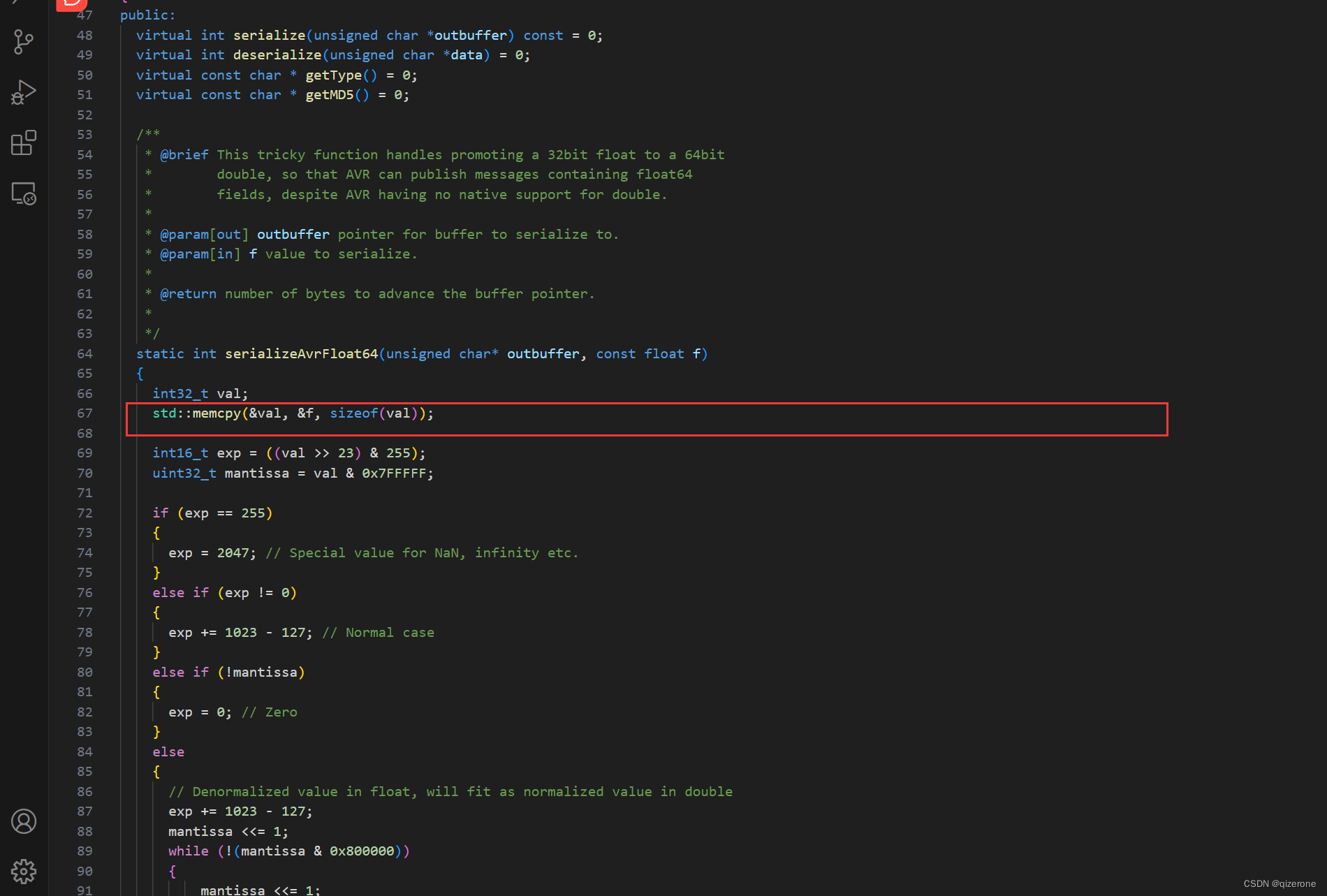
Task: Click the '// Normal case' comment
Action: (x=378, y=633)
